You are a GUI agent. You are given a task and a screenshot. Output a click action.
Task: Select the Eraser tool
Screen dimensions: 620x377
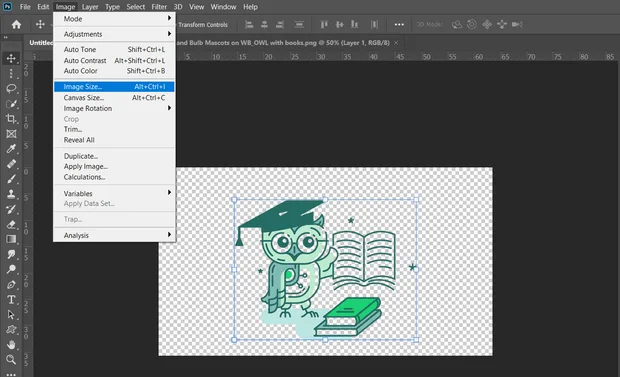[x=11, y=224]
